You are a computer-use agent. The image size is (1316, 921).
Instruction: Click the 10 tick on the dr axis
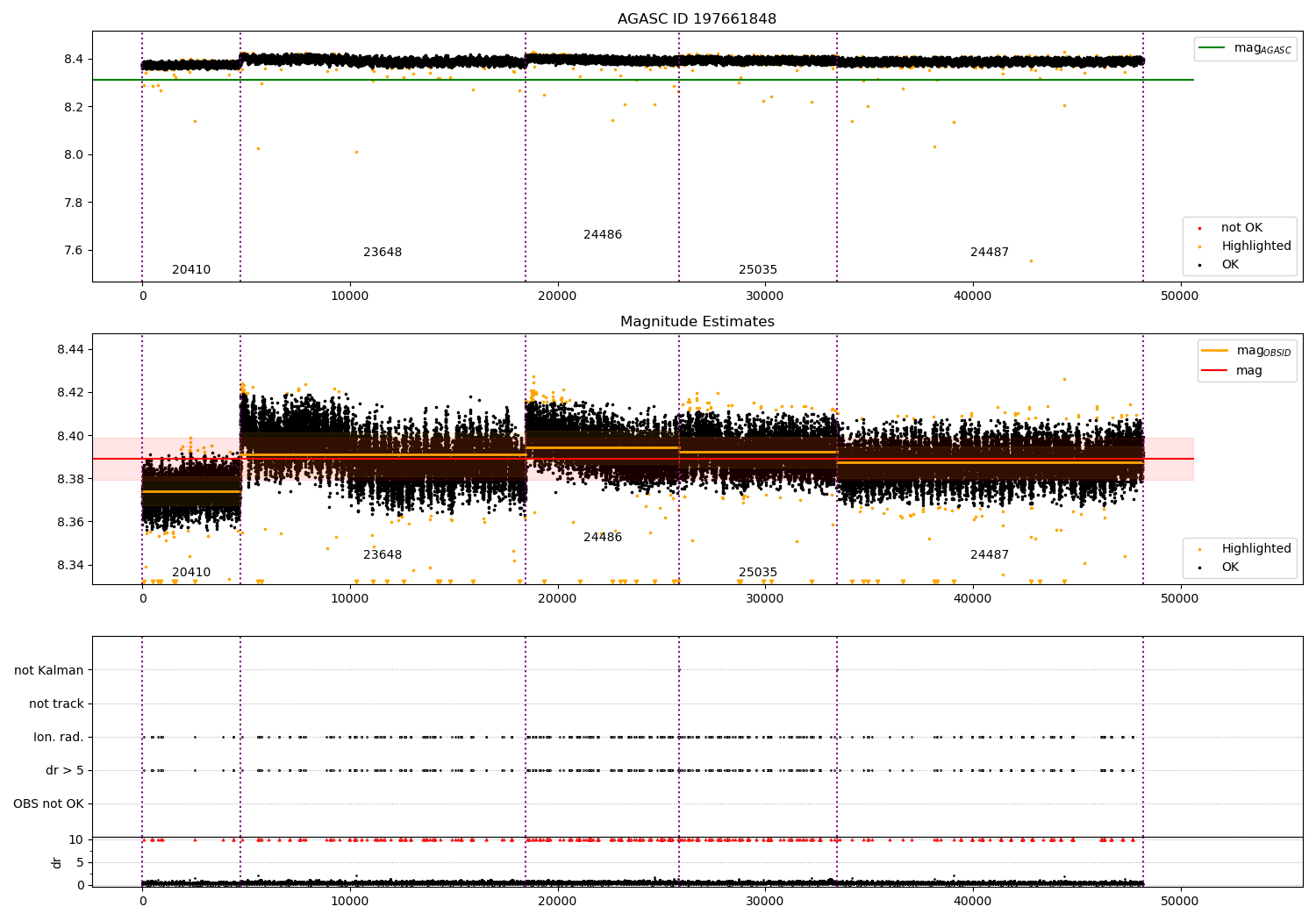(76, 840)
